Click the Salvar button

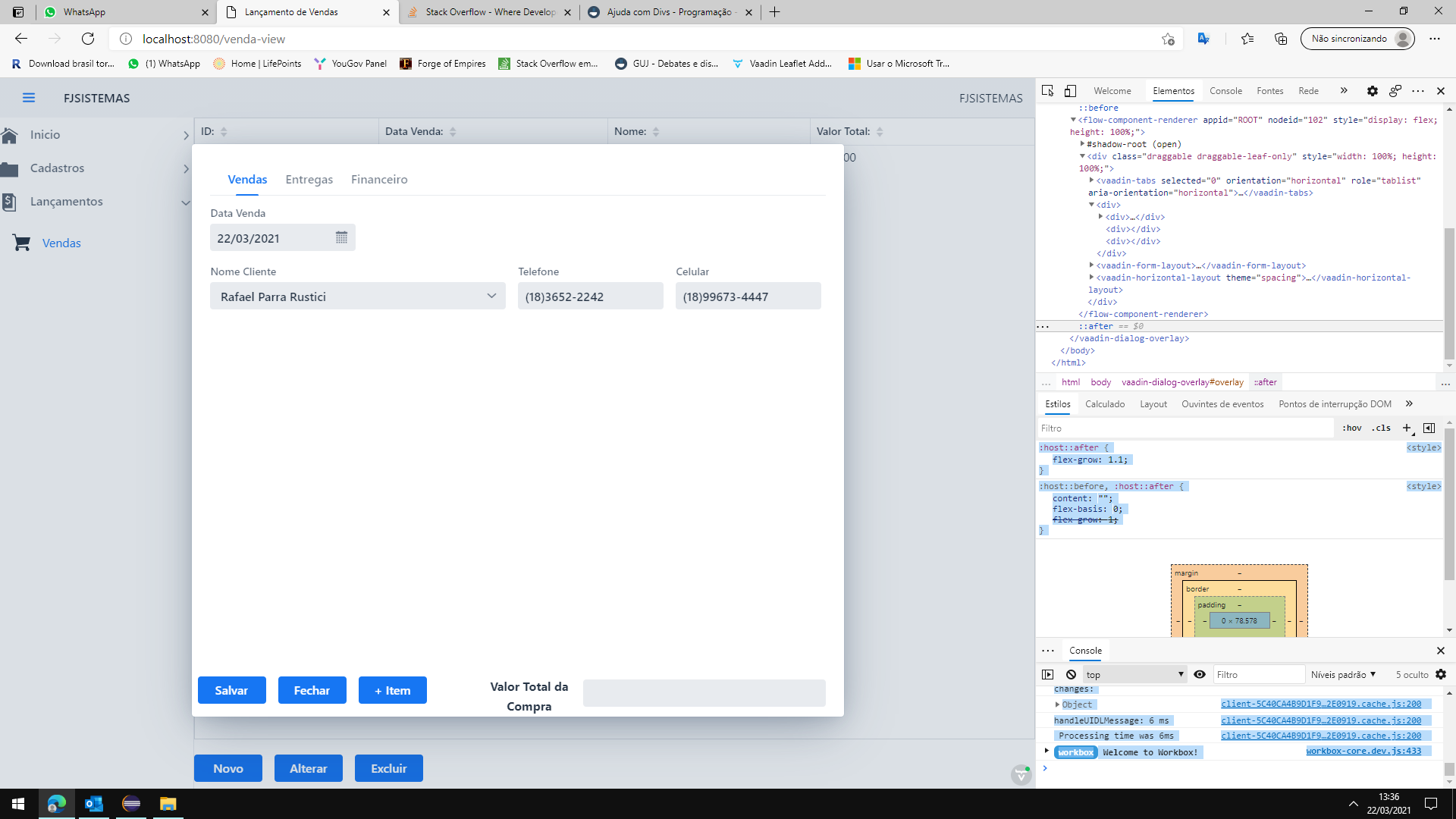(231, 690)
